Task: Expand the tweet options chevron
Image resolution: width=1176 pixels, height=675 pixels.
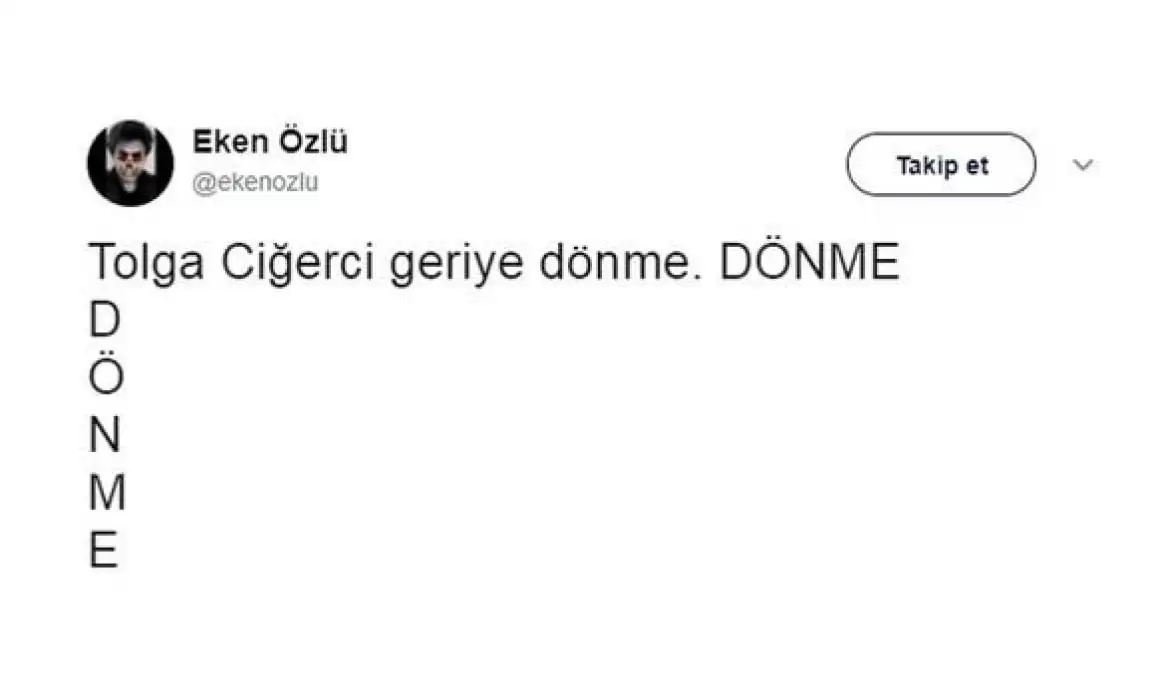Action: coord(1083,165)
